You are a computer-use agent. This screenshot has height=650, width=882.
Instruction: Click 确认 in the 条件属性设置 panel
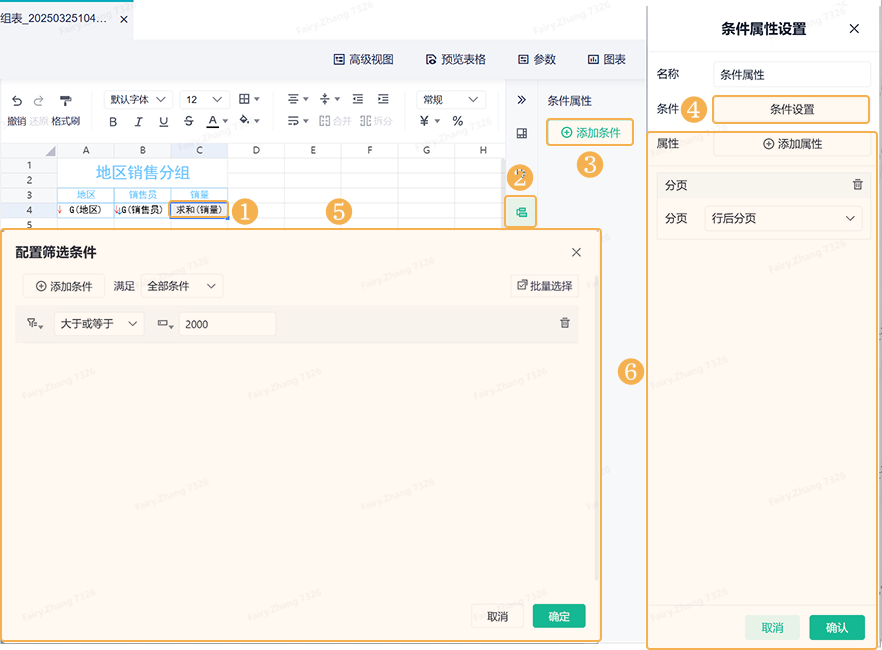(837, 628)
